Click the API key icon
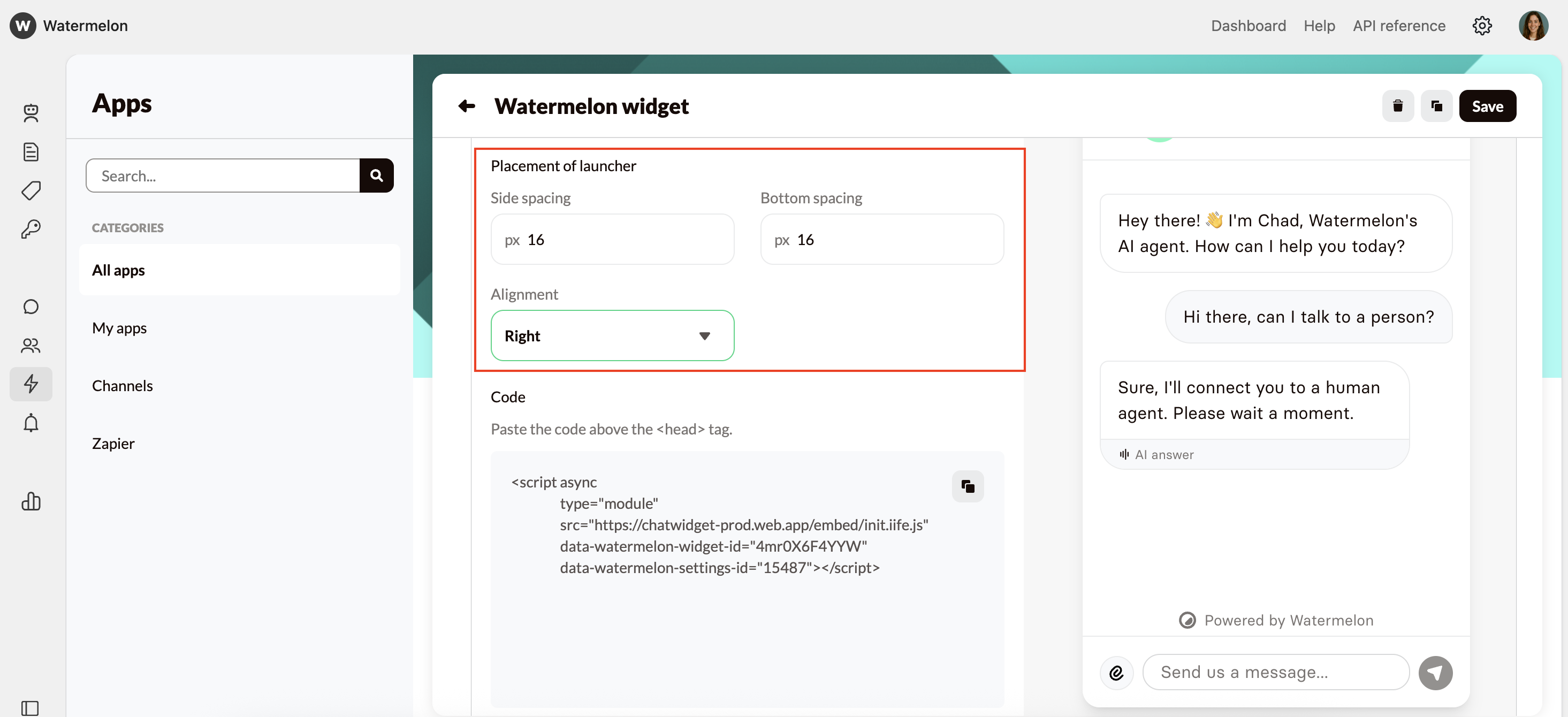 (x=31, y=229)
